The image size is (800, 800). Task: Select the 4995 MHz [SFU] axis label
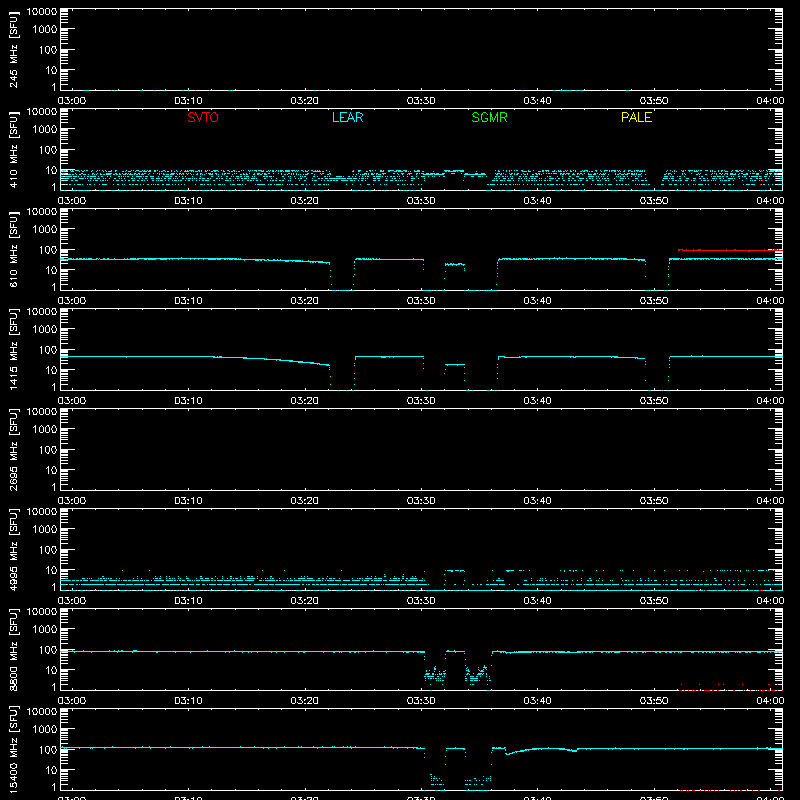coord(13,549)
